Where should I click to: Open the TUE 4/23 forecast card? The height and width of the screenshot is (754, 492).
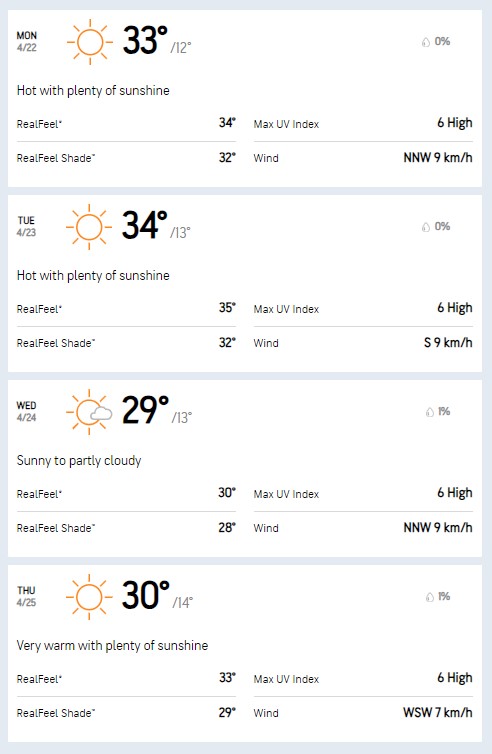click(245, 283)
